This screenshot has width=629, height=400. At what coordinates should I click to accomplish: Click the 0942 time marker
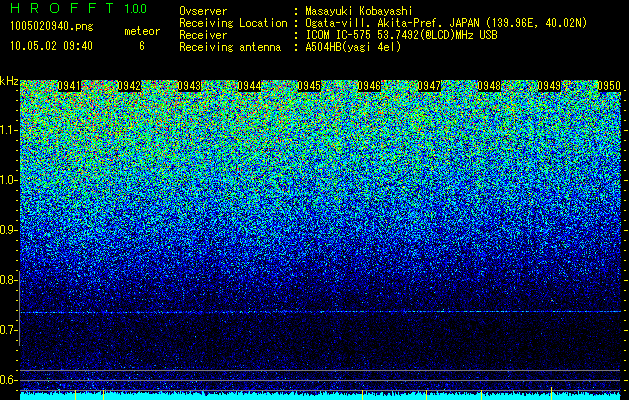pos(129,86)
